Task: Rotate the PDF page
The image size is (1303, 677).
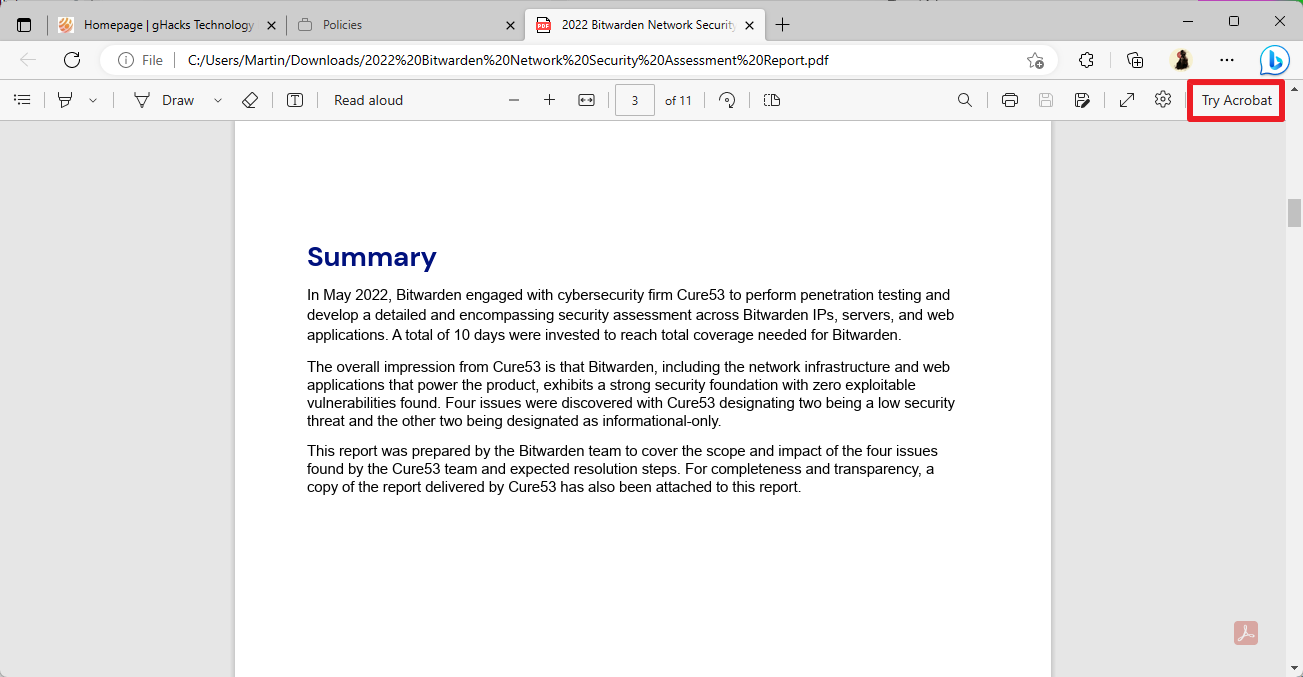Action: point(727,99)
